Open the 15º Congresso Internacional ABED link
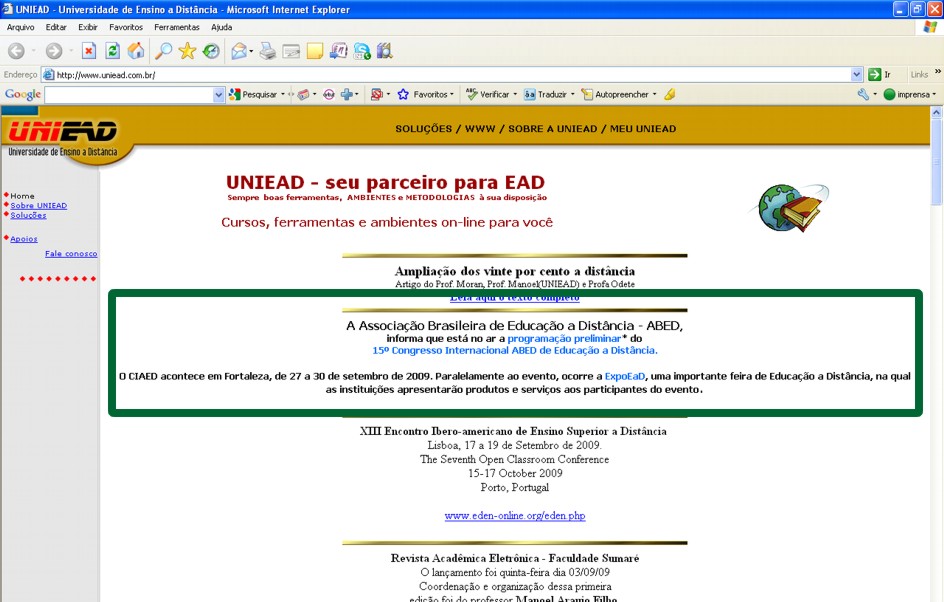Viewport: 944px width, 602px height. coord(515,350)
